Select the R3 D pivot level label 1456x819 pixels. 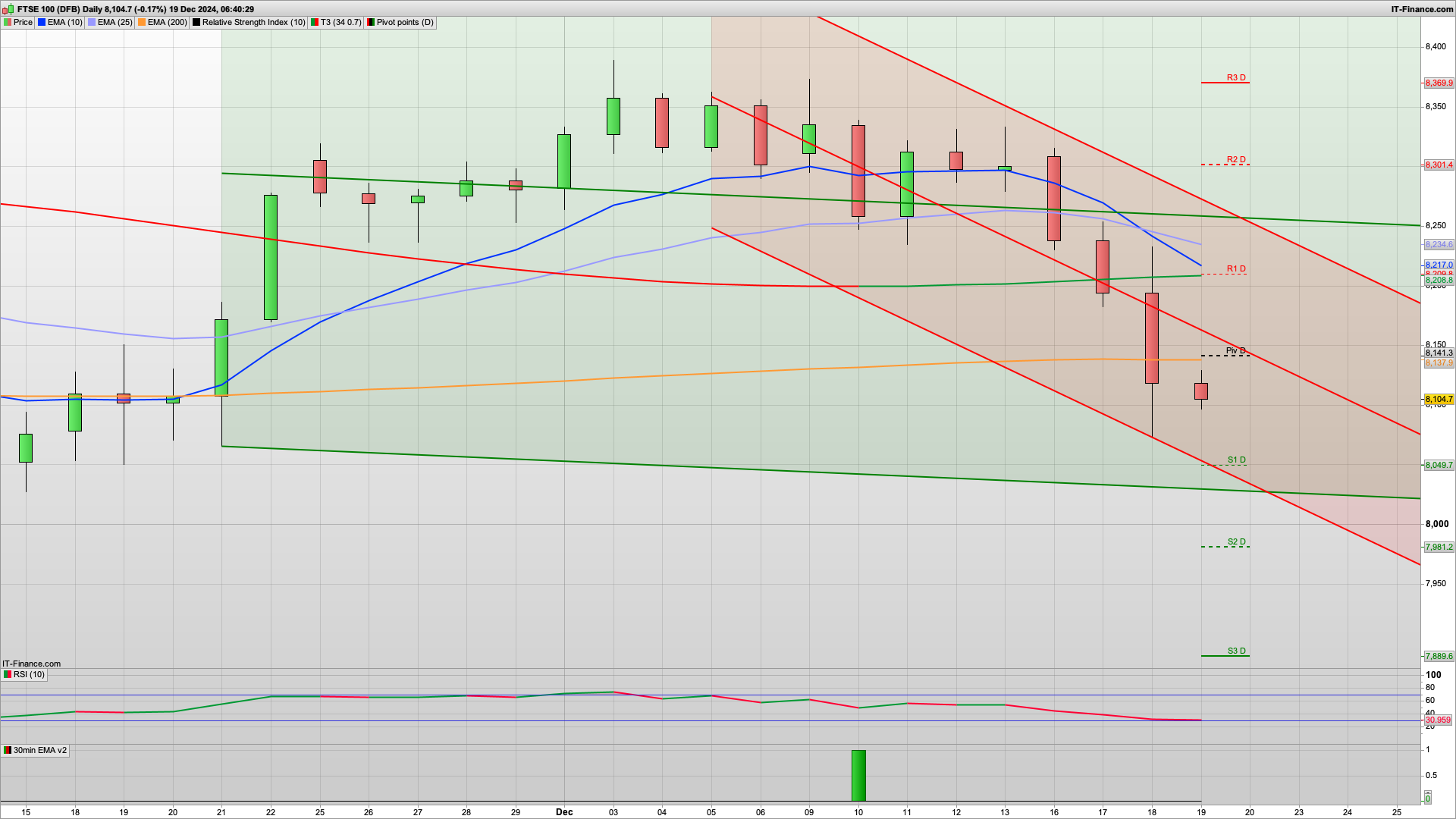[x=1236, y=78]
